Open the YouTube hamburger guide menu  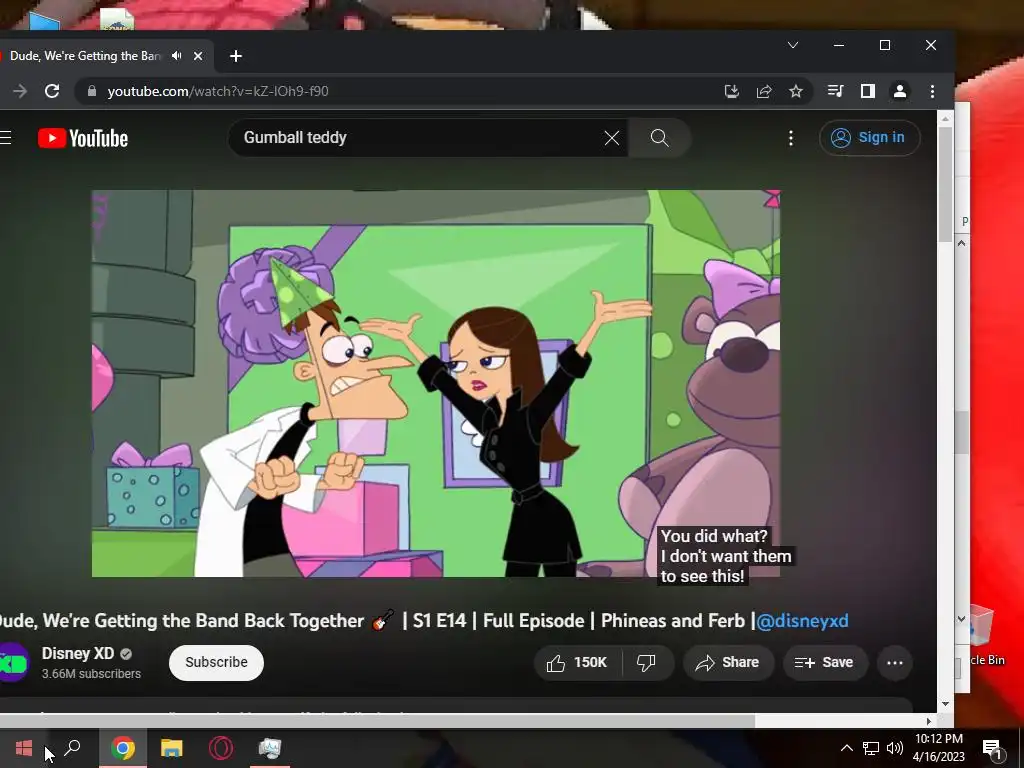pos(5,138)
